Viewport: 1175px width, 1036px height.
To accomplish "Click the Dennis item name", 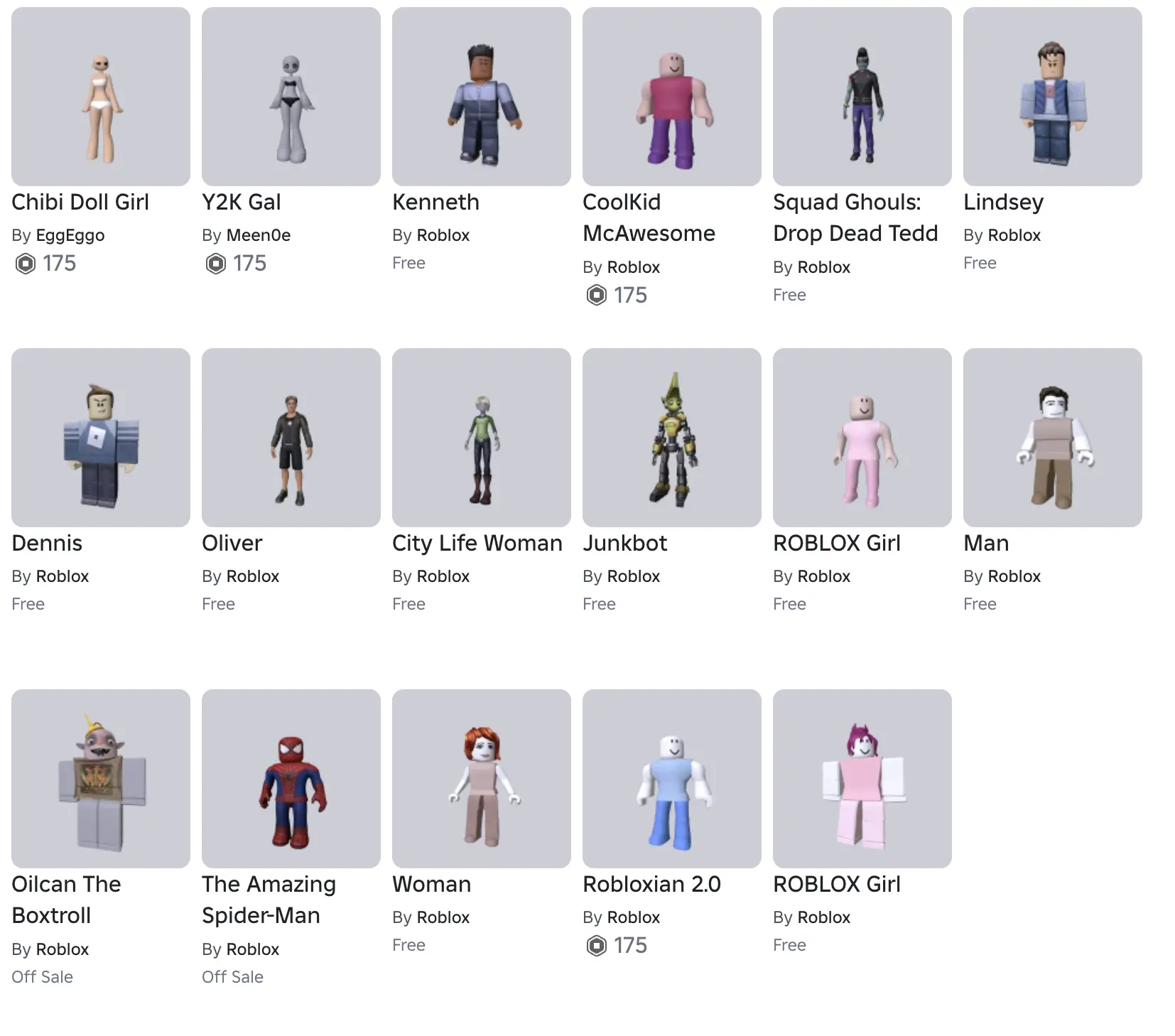I will [47, 544].
